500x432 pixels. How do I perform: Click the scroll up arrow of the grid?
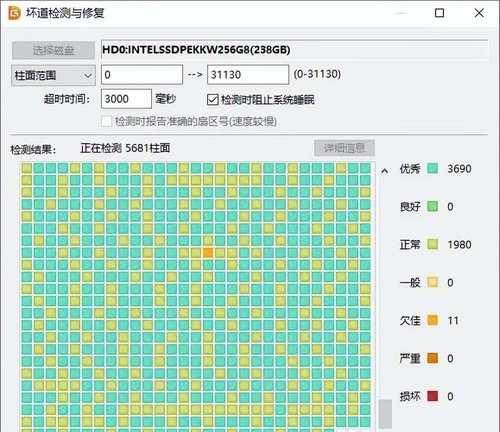(x=385, y=171)
